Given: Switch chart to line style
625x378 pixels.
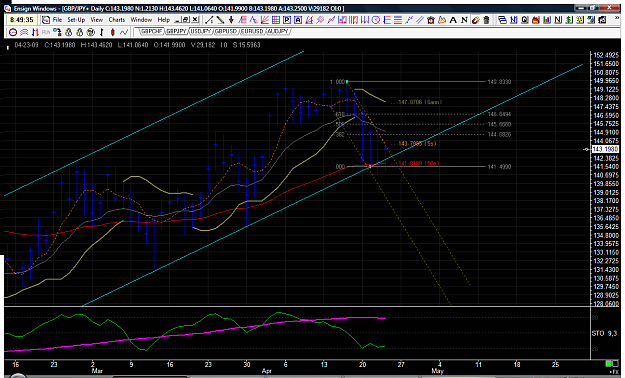Looking at the screenshot, I should tap(124, 32).
